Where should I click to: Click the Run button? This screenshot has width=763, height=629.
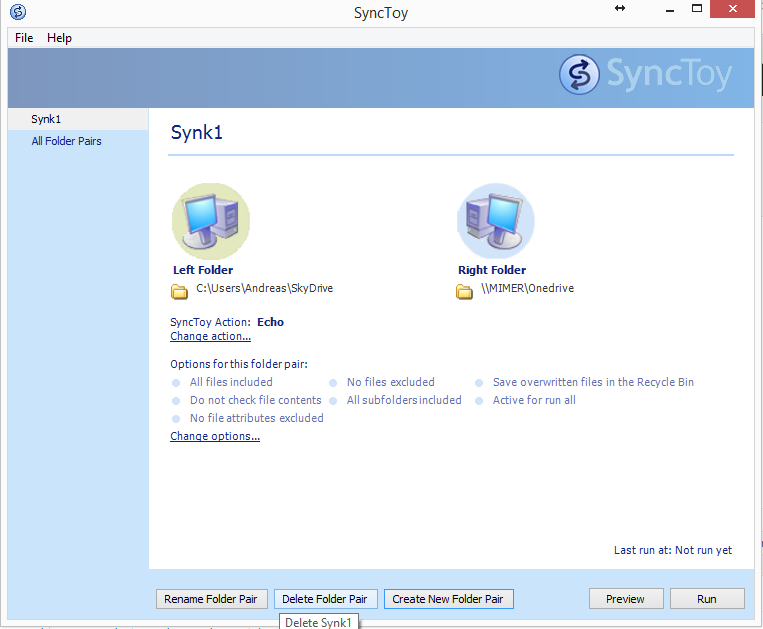pyautogui.click(x=707, y=599)
